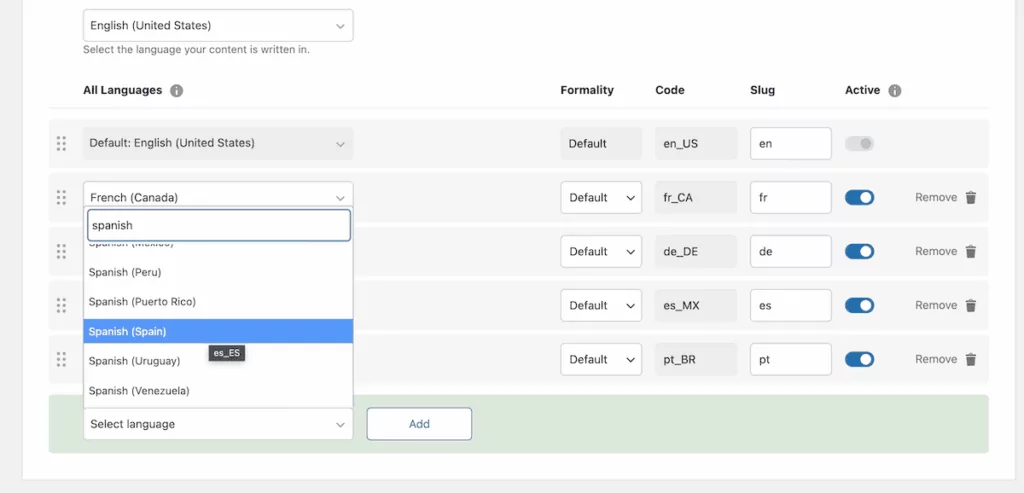This screenshot has height=493, width=1024.
Task: Click the drag handle on the de_DE row
Action: point(61,251)
